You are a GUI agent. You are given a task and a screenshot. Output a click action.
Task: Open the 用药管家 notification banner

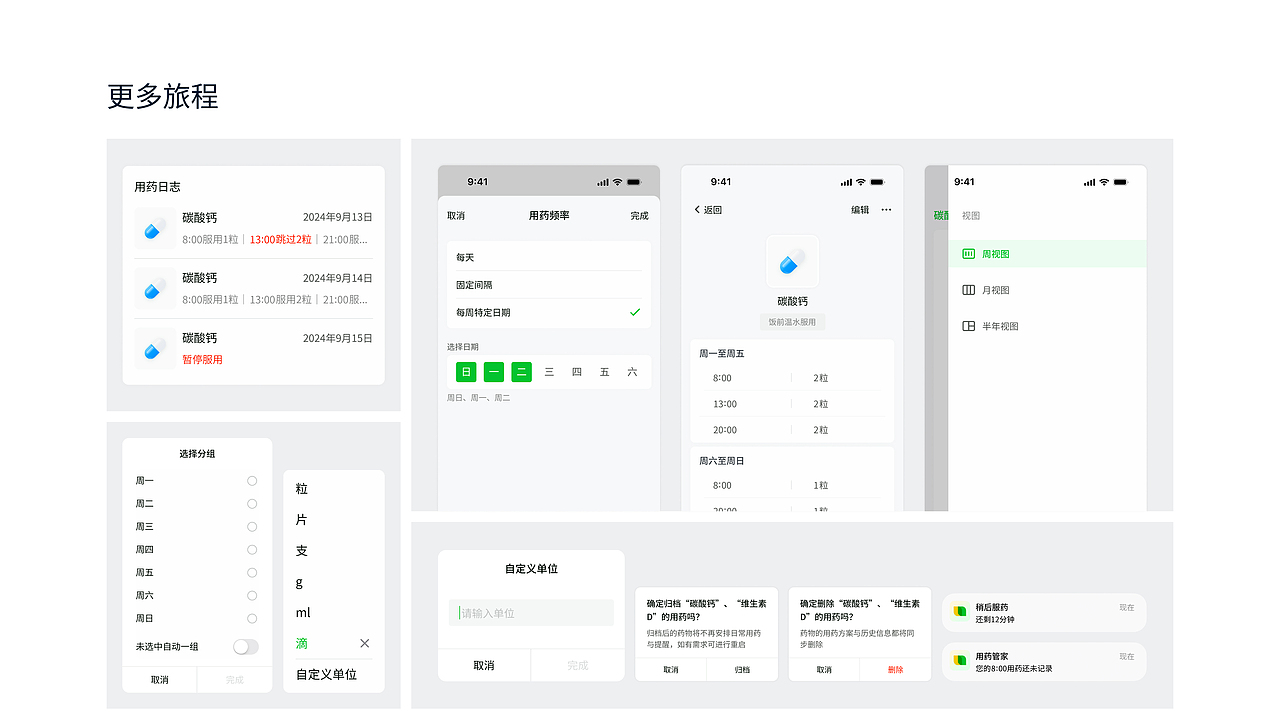pos(1044,662)
